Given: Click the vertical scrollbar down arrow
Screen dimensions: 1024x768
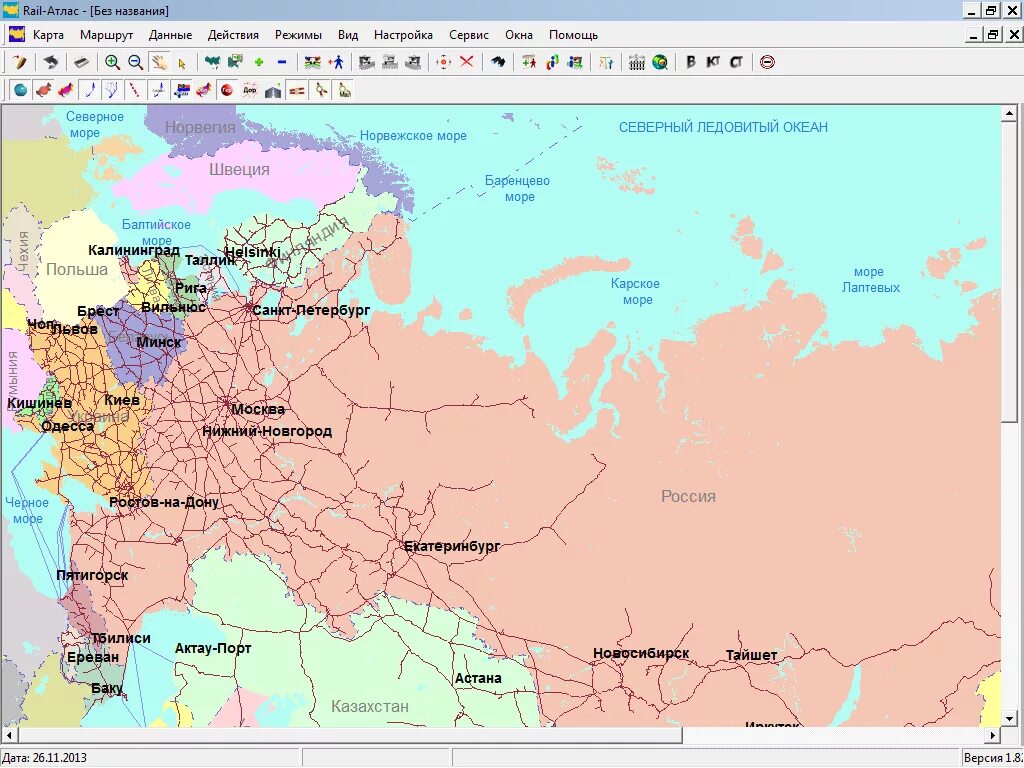Looking at the screenshot, I should (x=1009, y=718).
